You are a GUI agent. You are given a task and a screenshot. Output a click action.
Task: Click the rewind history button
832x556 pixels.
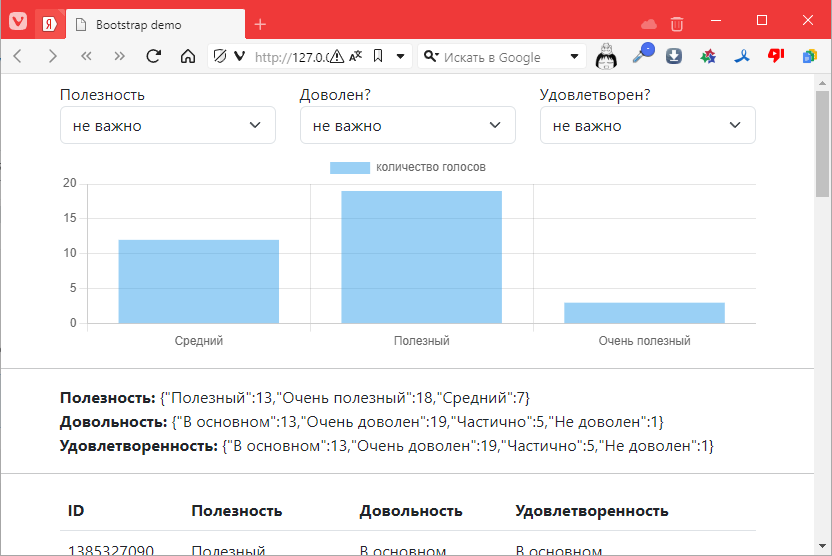[86, 57]
